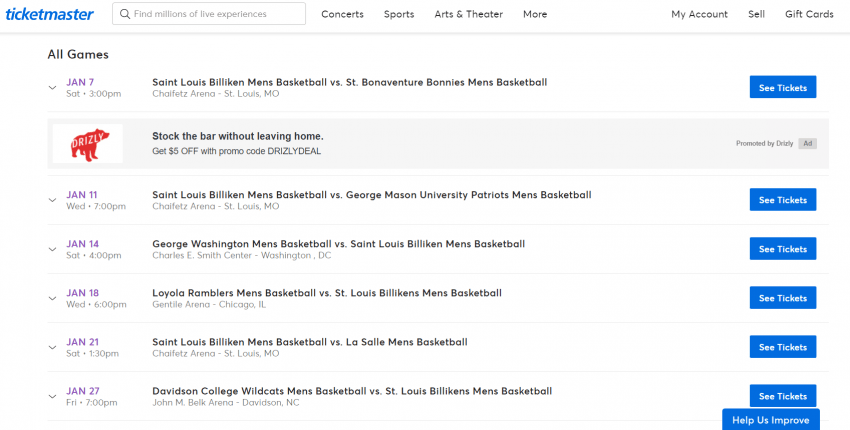See tickets for George Washington game
The image size is (850, 430).
(x=783, y=249)
